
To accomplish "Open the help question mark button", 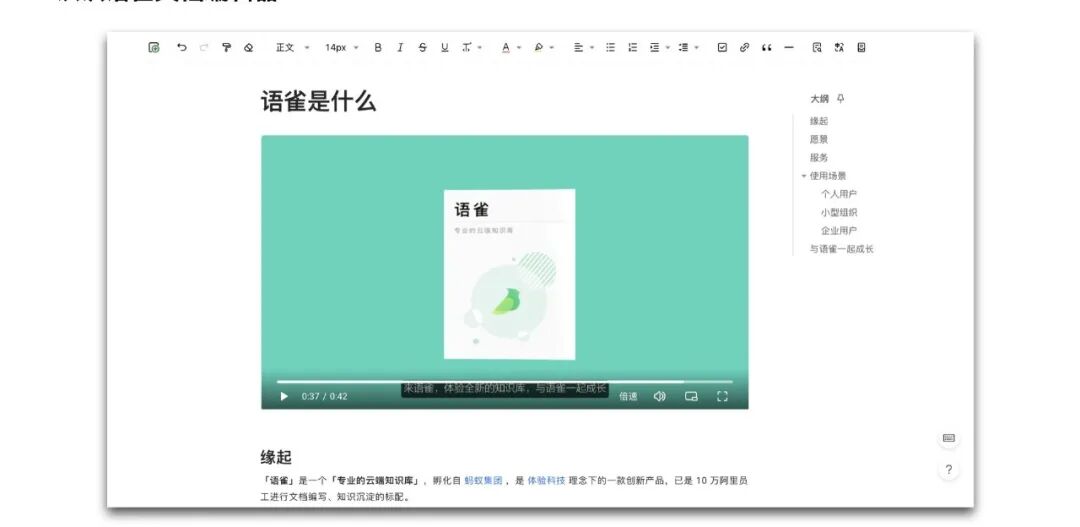I will click(x=948, y=470).
